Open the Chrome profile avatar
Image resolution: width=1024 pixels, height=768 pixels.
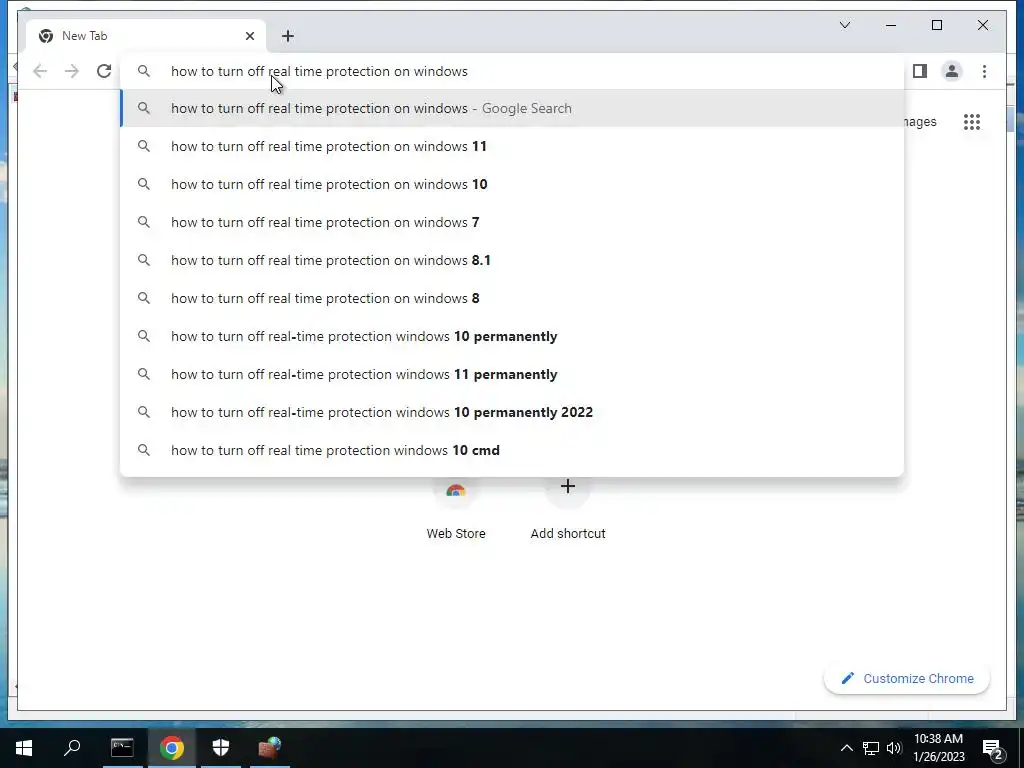tap(952, 71)
